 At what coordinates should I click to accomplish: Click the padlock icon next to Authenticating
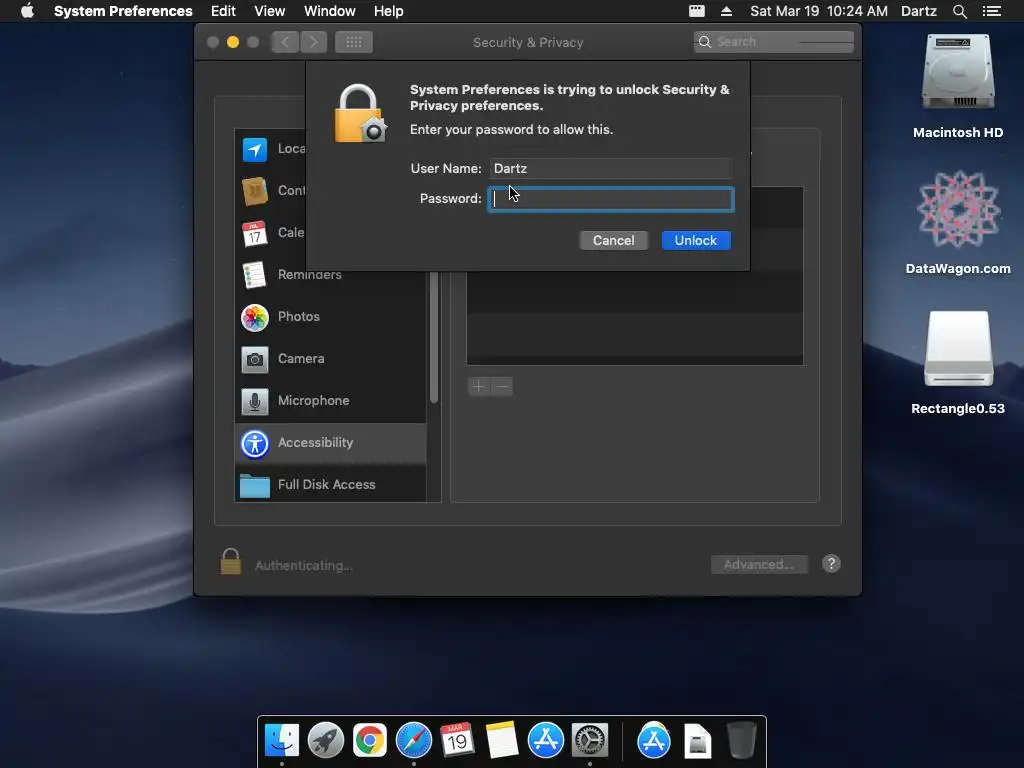231,562
